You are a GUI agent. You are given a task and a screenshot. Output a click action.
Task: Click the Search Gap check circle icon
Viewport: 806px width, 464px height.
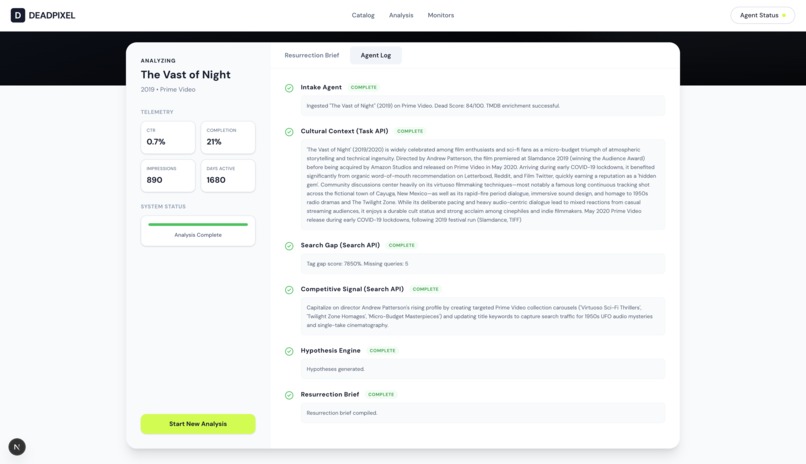coord(289,246)
